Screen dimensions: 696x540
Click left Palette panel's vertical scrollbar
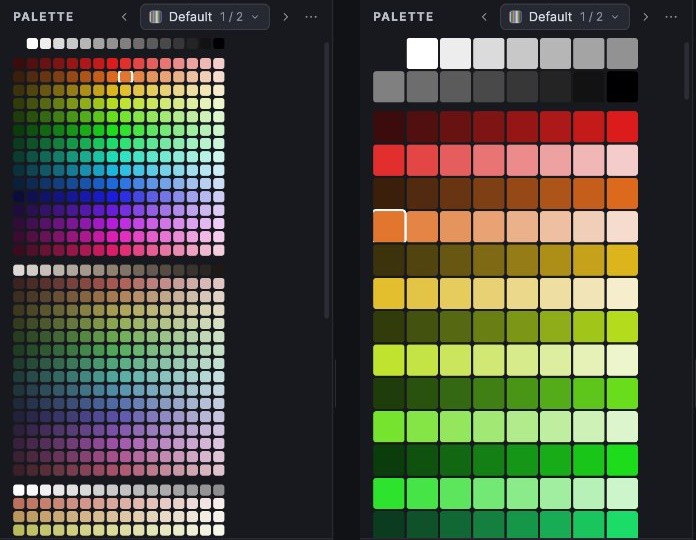pyautogui.click(x=327, y=180)
